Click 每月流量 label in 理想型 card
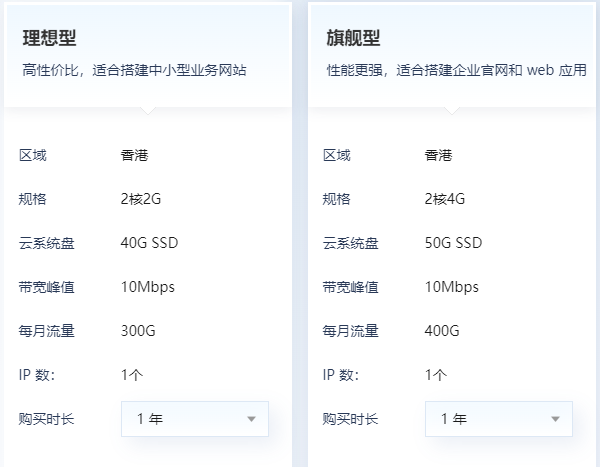 (x=47, y=331)
